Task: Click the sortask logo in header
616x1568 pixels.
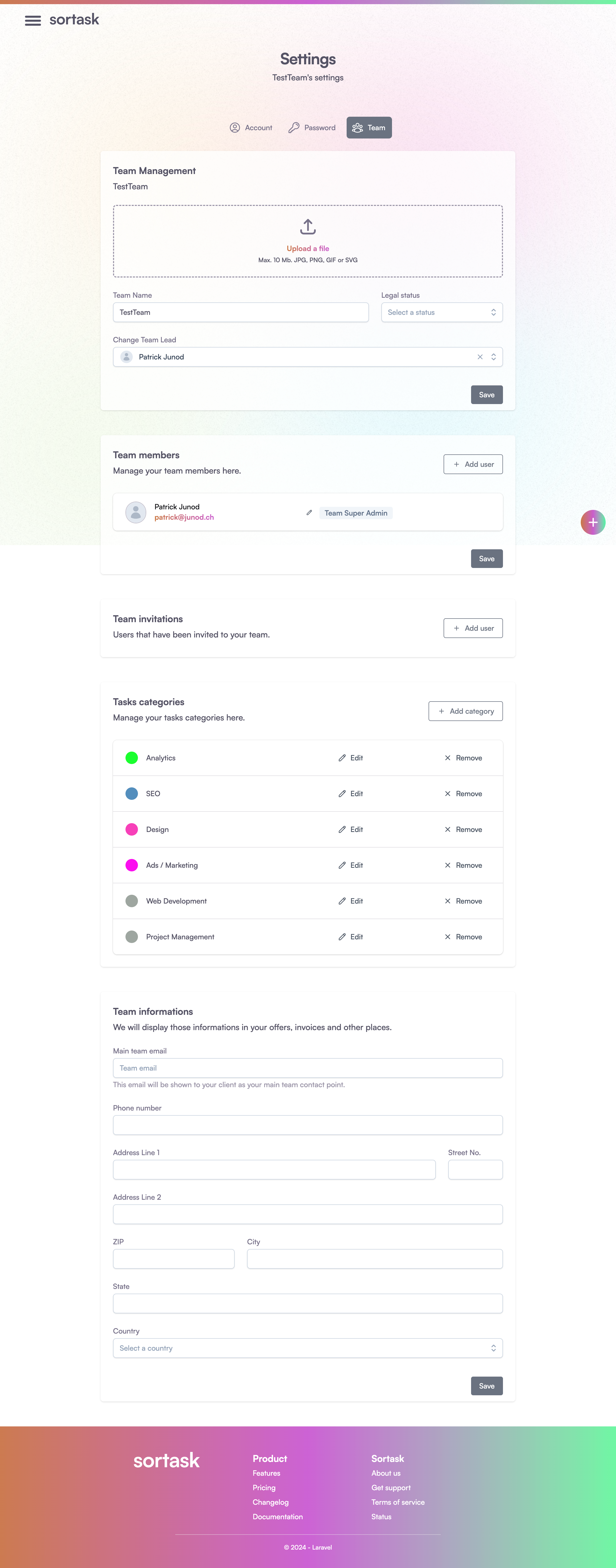Action: pos(74,19)
